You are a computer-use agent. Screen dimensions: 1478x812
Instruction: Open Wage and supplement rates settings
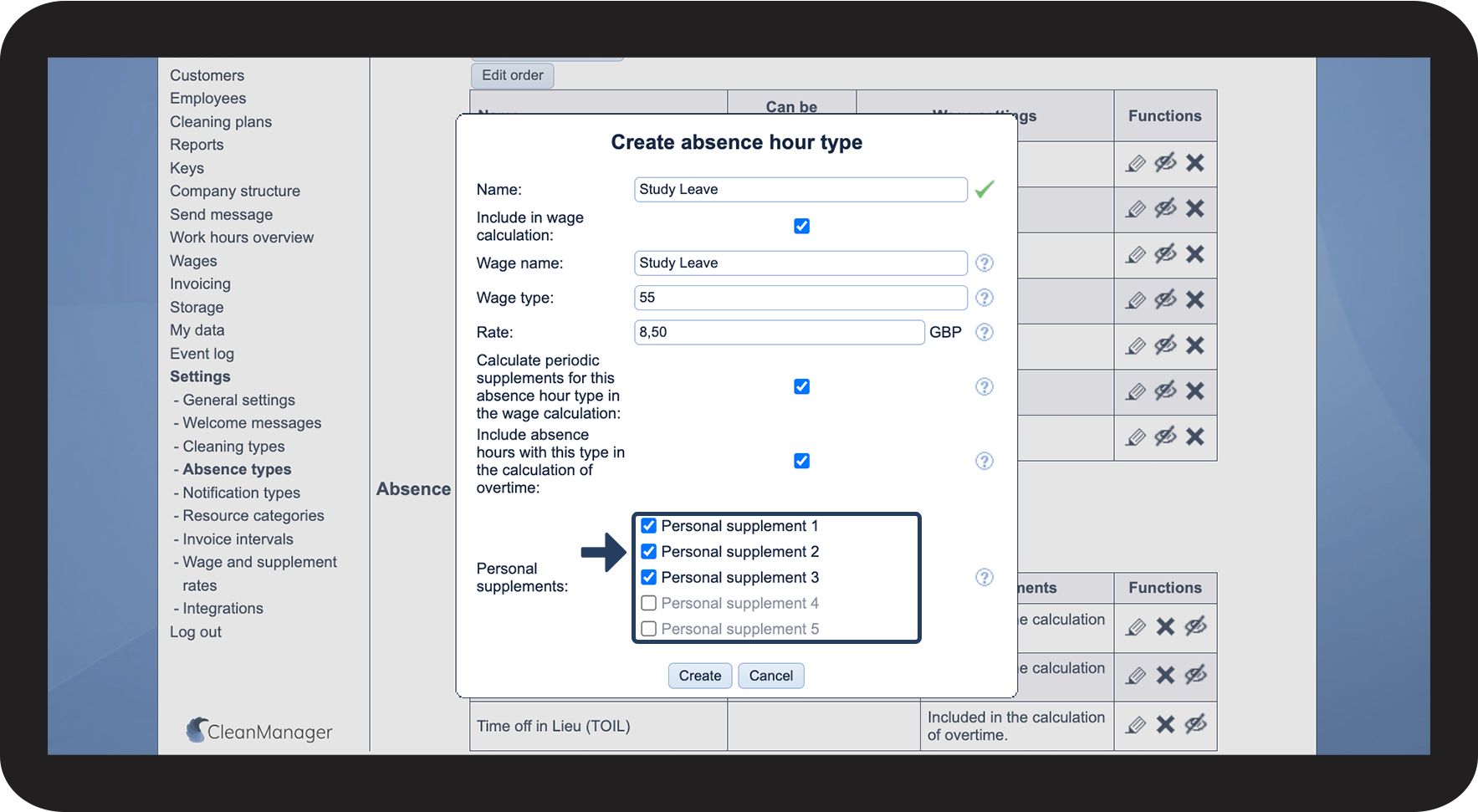coord(259,563)
